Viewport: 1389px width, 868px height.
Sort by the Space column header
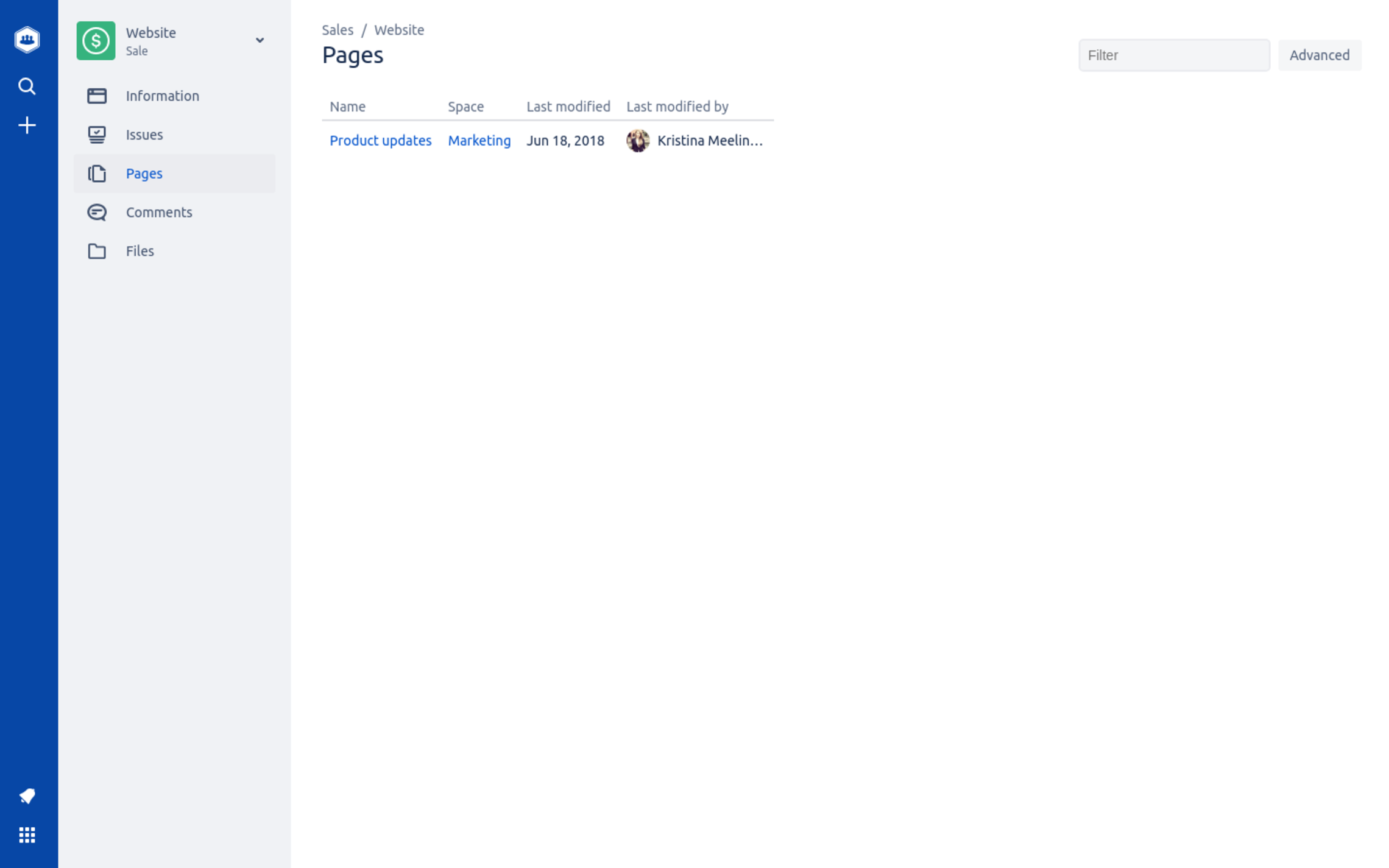(465, 107)
